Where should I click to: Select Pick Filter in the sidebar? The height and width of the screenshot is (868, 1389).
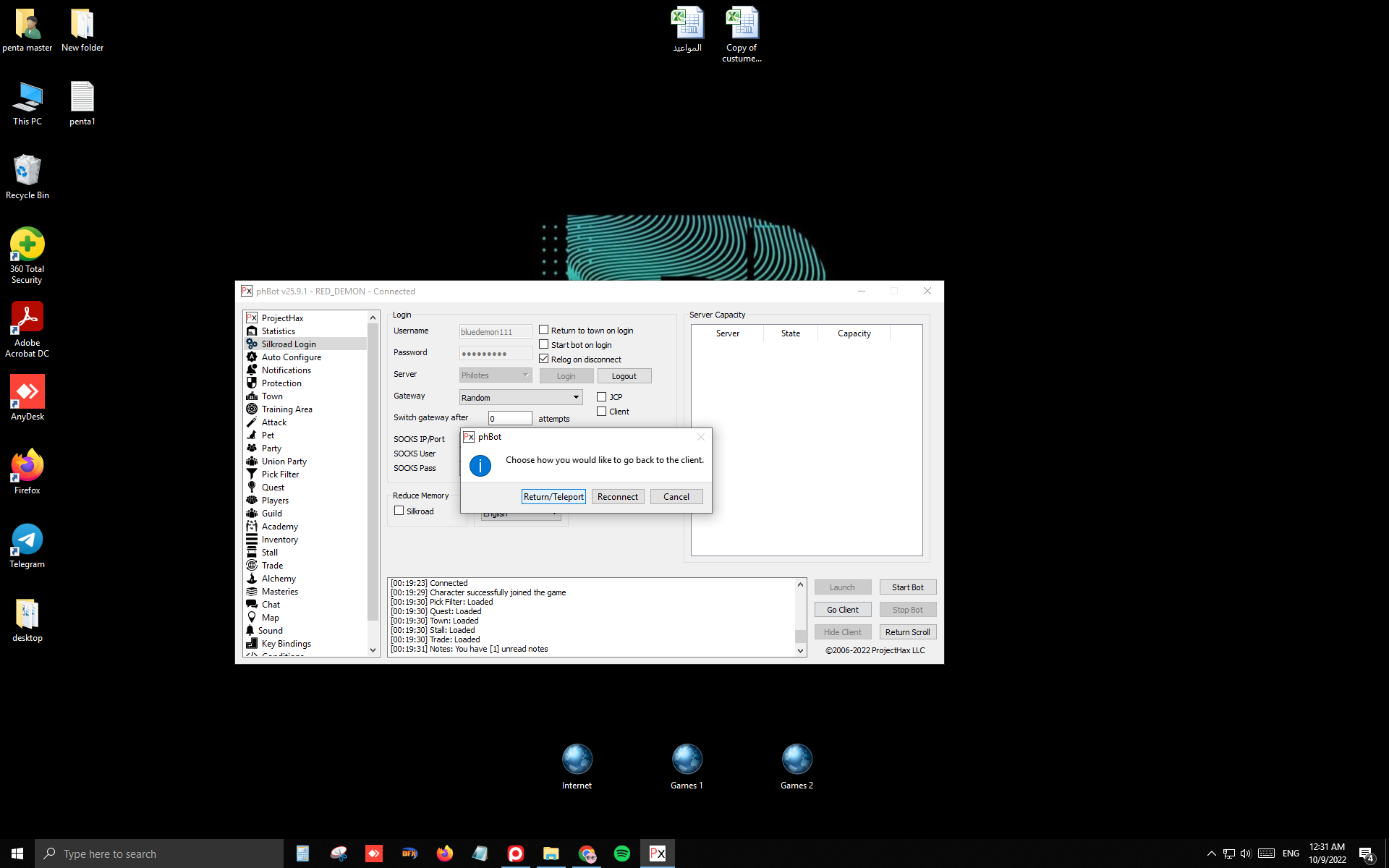[x=280, y=475]
